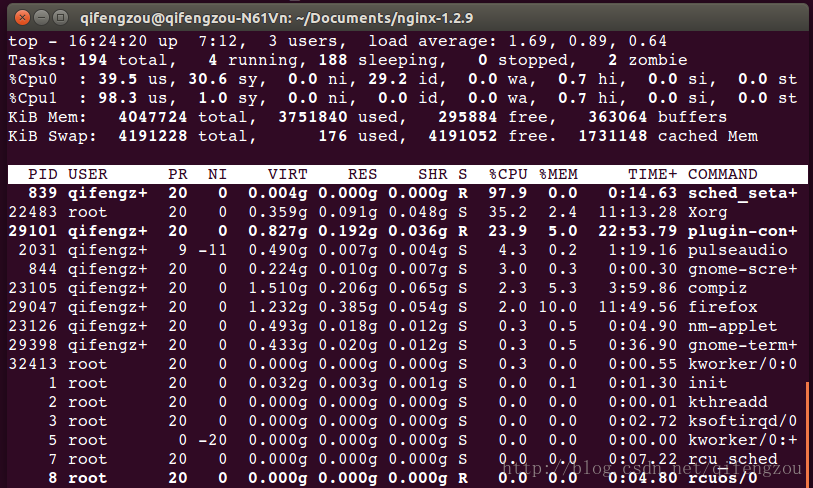Click the kworker/0:0 command
The image size is (813, 488).
click(x=742, y=364)
